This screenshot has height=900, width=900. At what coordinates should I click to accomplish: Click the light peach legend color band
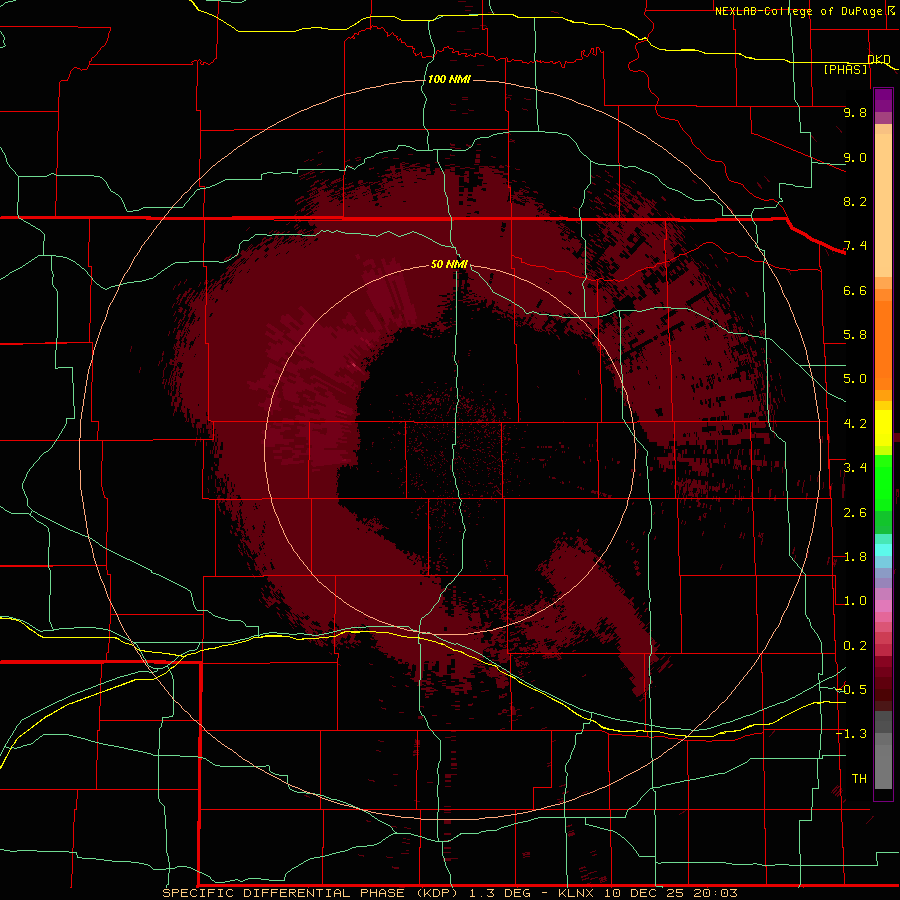coord(883,205)
